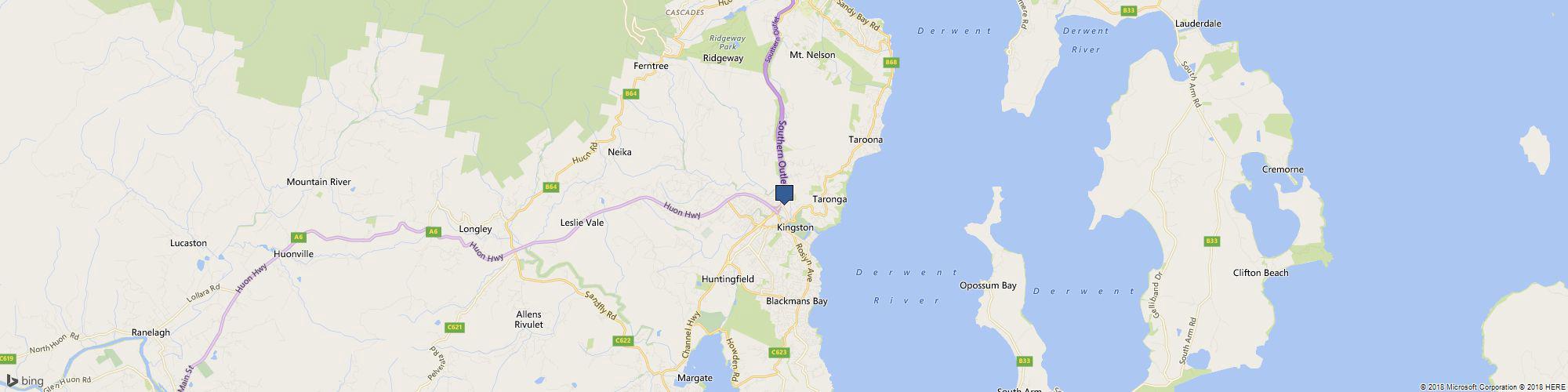Click the B64 road shield near Ferntree

[630, 94]
